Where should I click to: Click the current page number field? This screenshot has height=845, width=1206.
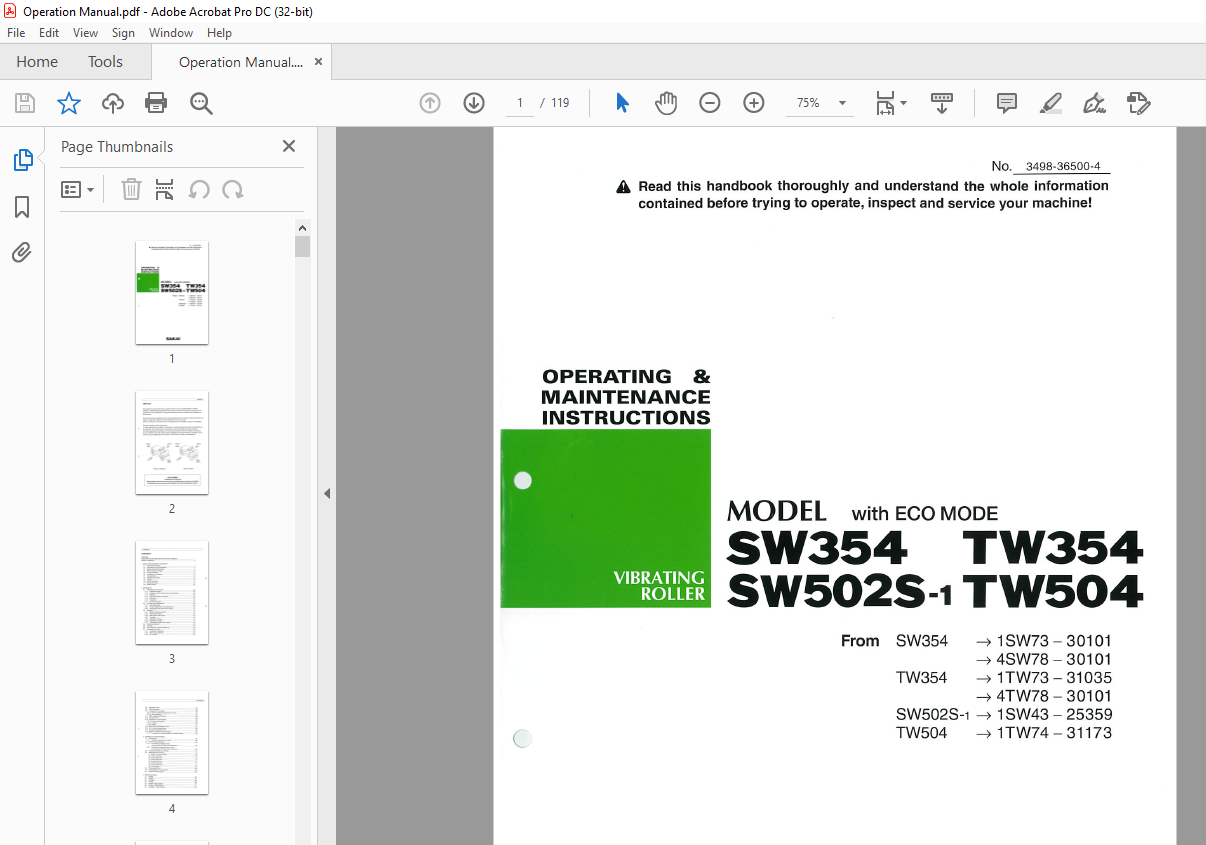click(x=520, y=103)
